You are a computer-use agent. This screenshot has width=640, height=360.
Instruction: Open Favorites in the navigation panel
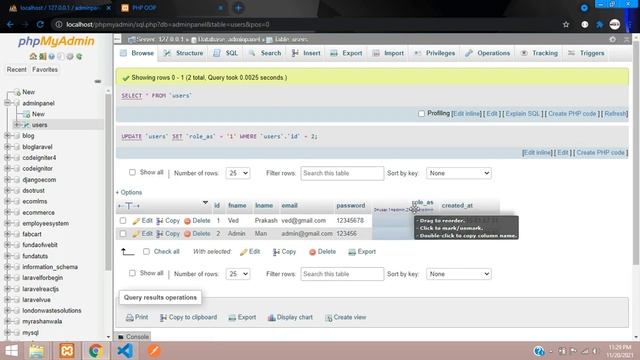pos(45,69)
